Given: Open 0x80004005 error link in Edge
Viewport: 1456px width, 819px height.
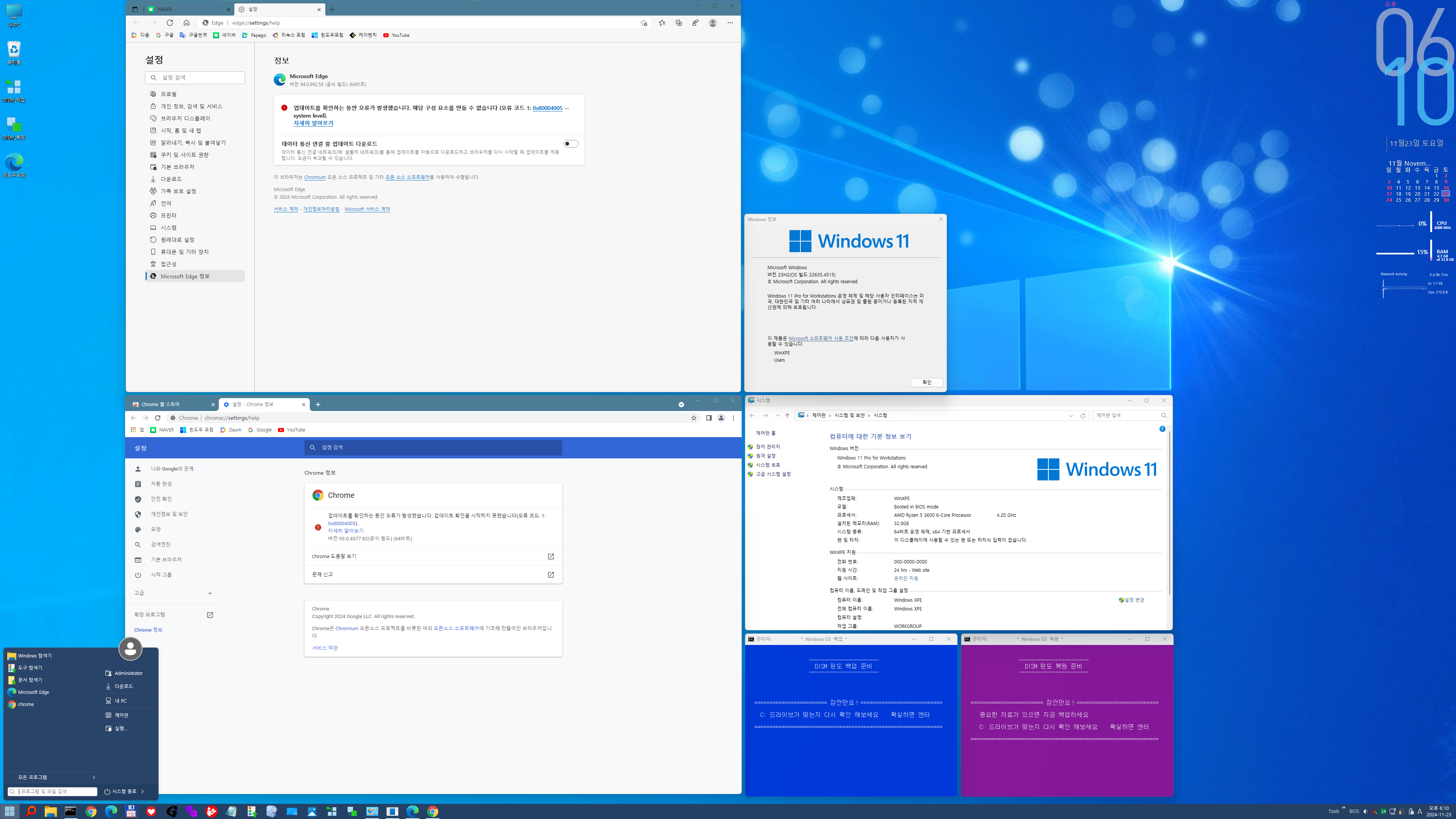Looking at the screenshot, I should 547,108.
